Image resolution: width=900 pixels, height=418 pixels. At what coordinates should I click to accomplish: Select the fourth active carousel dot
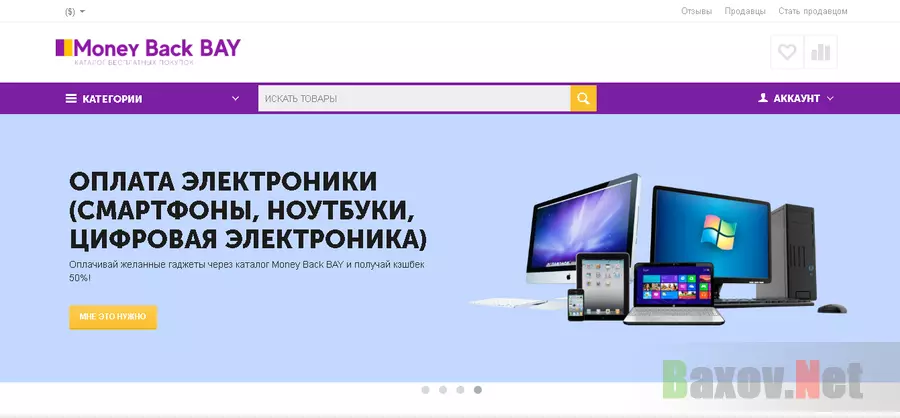click(x=478, y=390)
